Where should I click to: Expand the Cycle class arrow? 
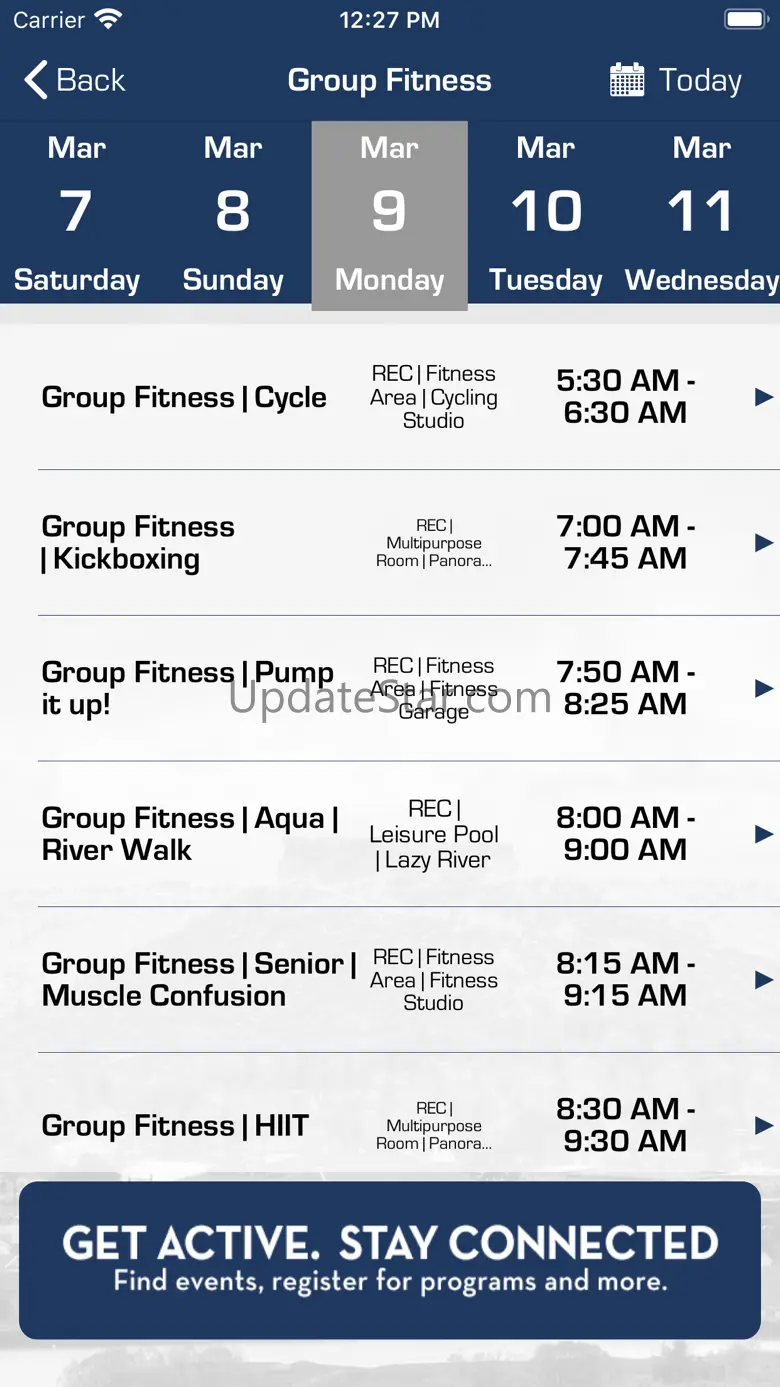tap(764, 397)
